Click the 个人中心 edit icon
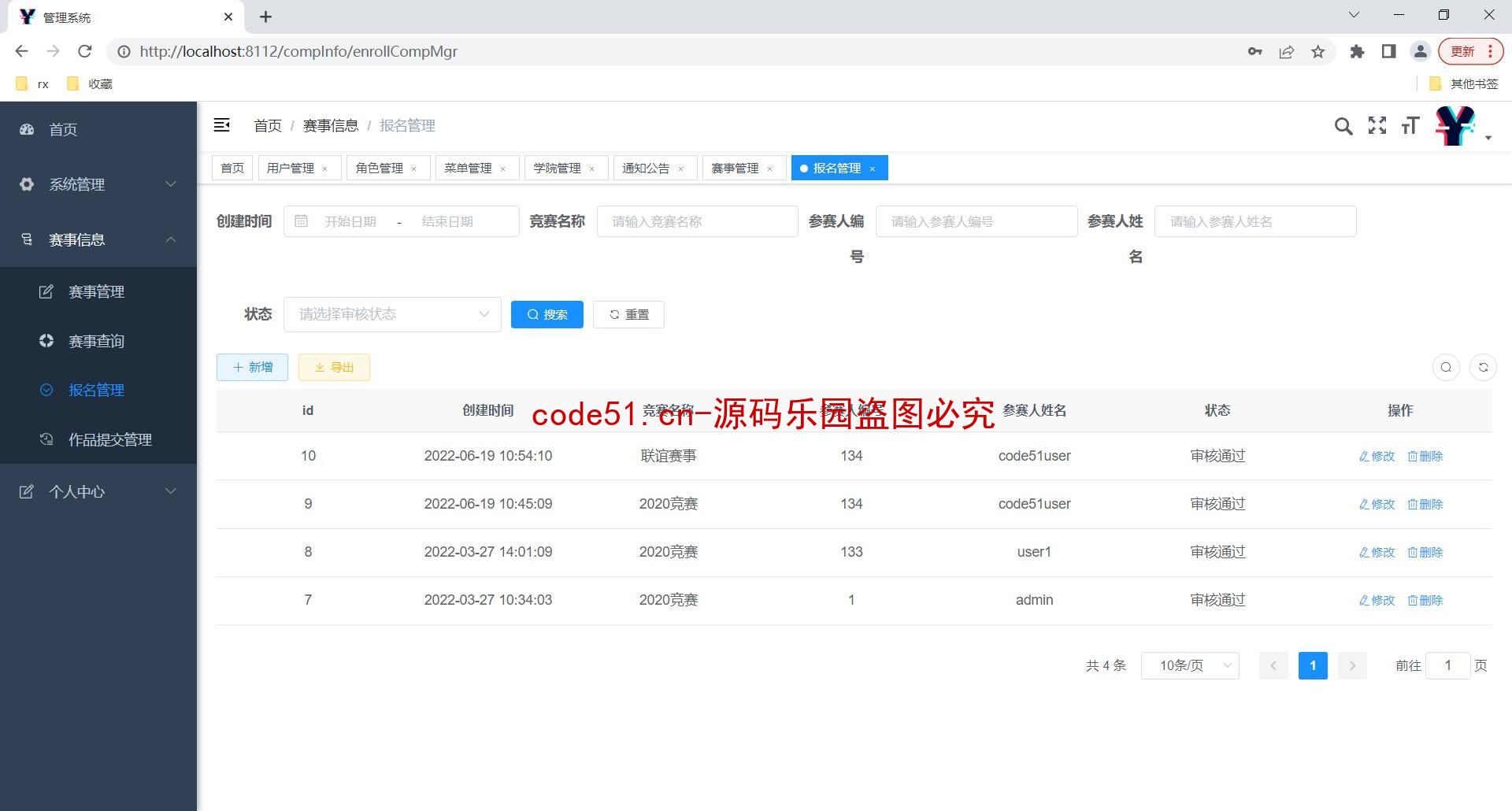 pos(27,491)
